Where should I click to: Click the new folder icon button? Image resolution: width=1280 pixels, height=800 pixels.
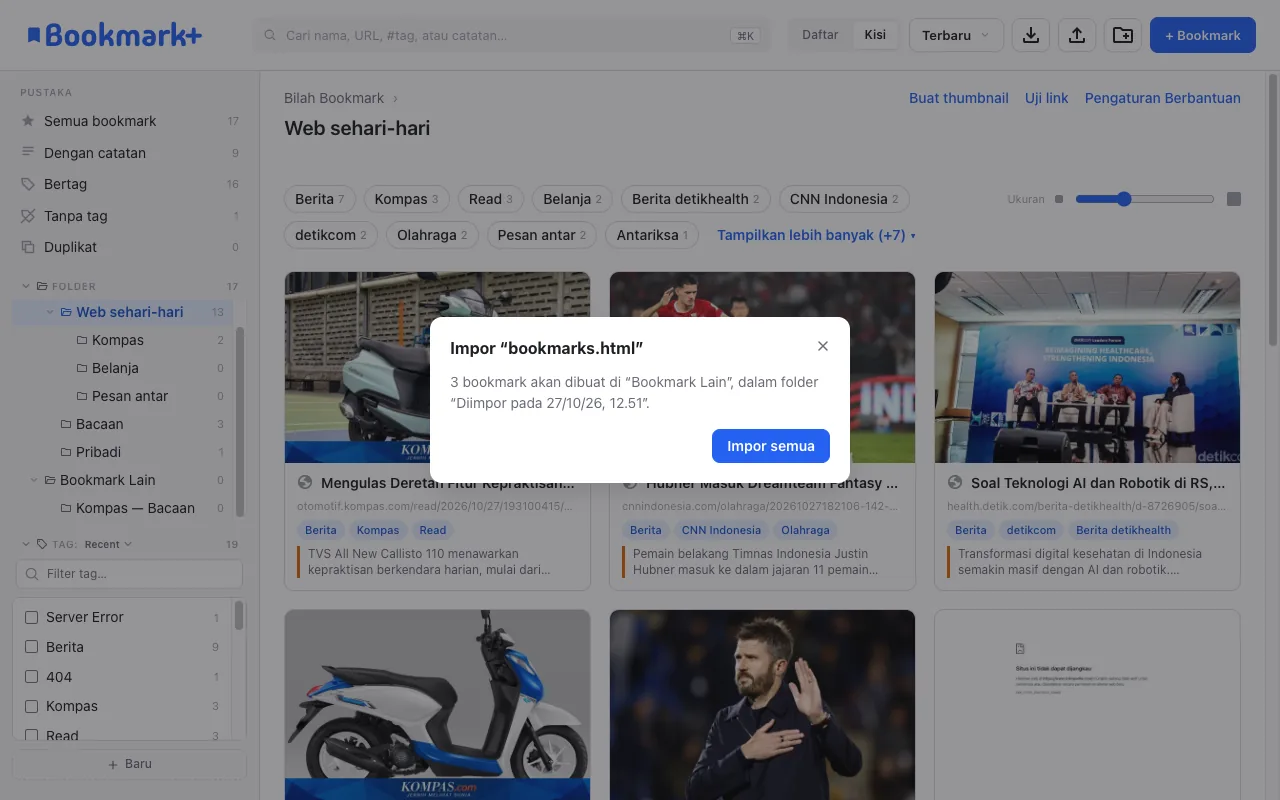point(1122,35)
